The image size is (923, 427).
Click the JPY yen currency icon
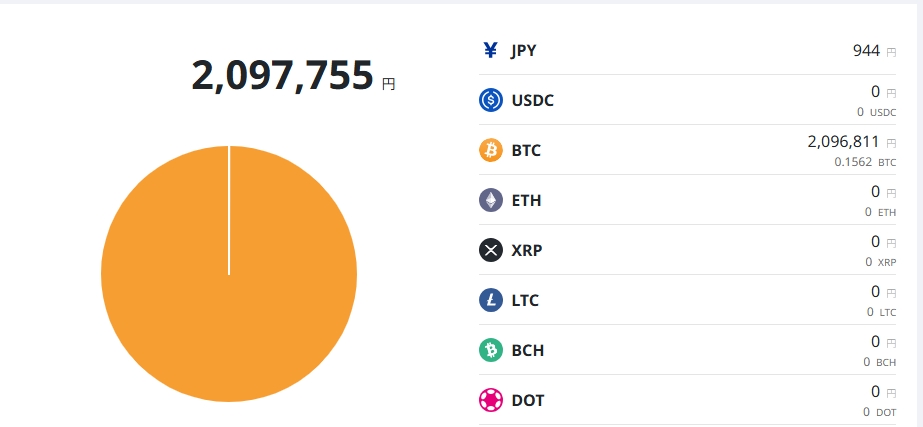click(x=490, y=50)
